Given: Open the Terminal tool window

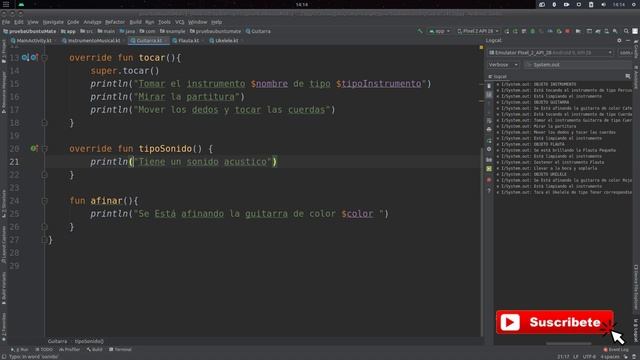Looking at the screenshot, I should [x=120, y=350].
